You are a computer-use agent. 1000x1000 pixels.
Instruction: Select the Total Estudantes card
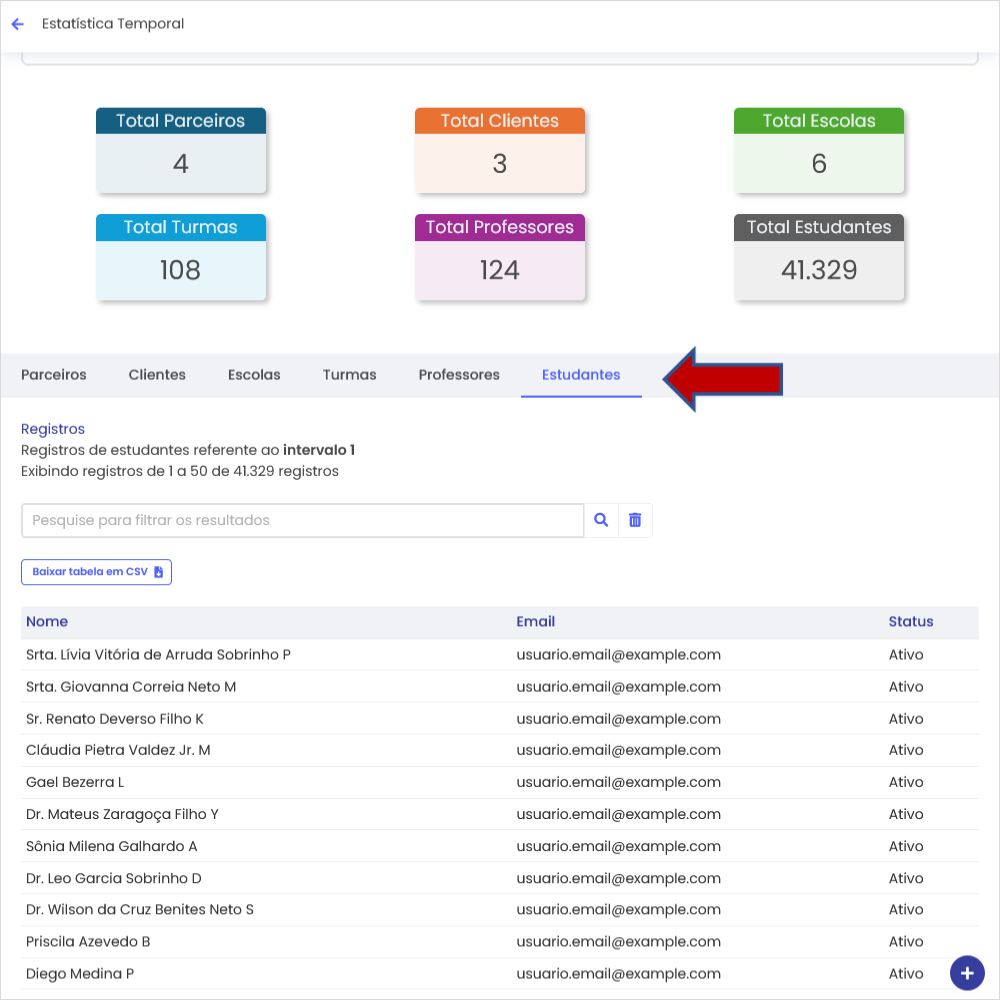[819, 257]
